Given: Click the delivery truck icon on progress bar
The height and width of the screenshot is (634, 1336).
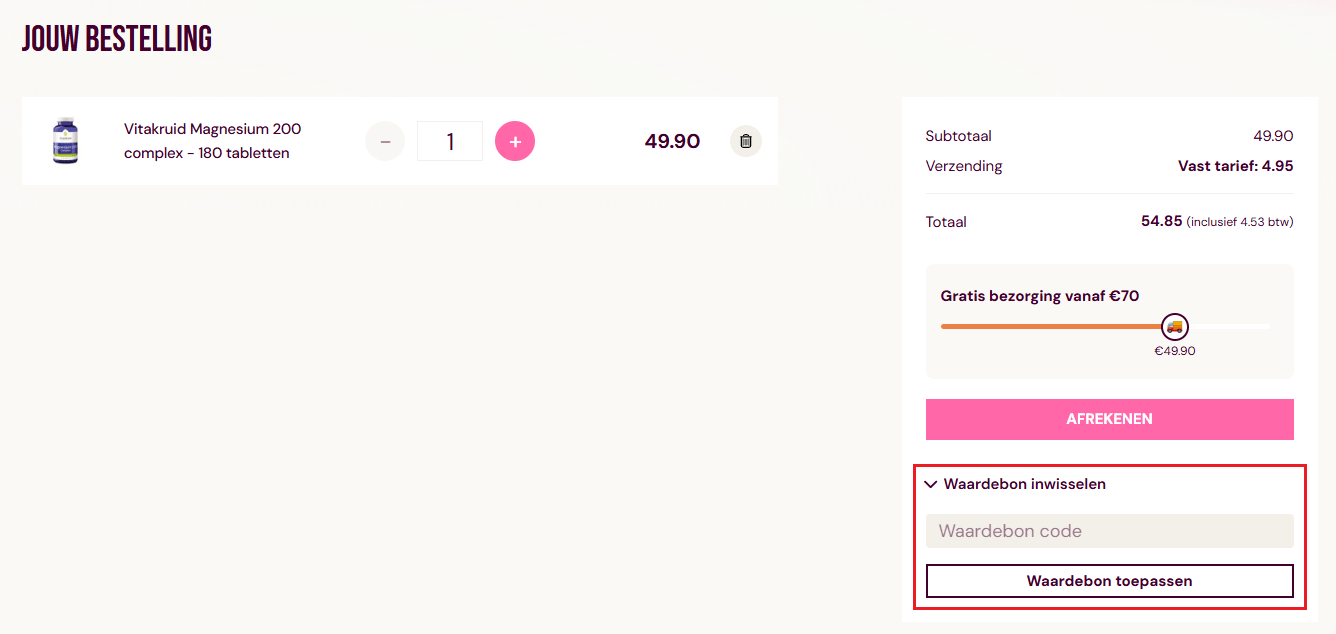Looking at the screenshot, I should pos(1174,326).
